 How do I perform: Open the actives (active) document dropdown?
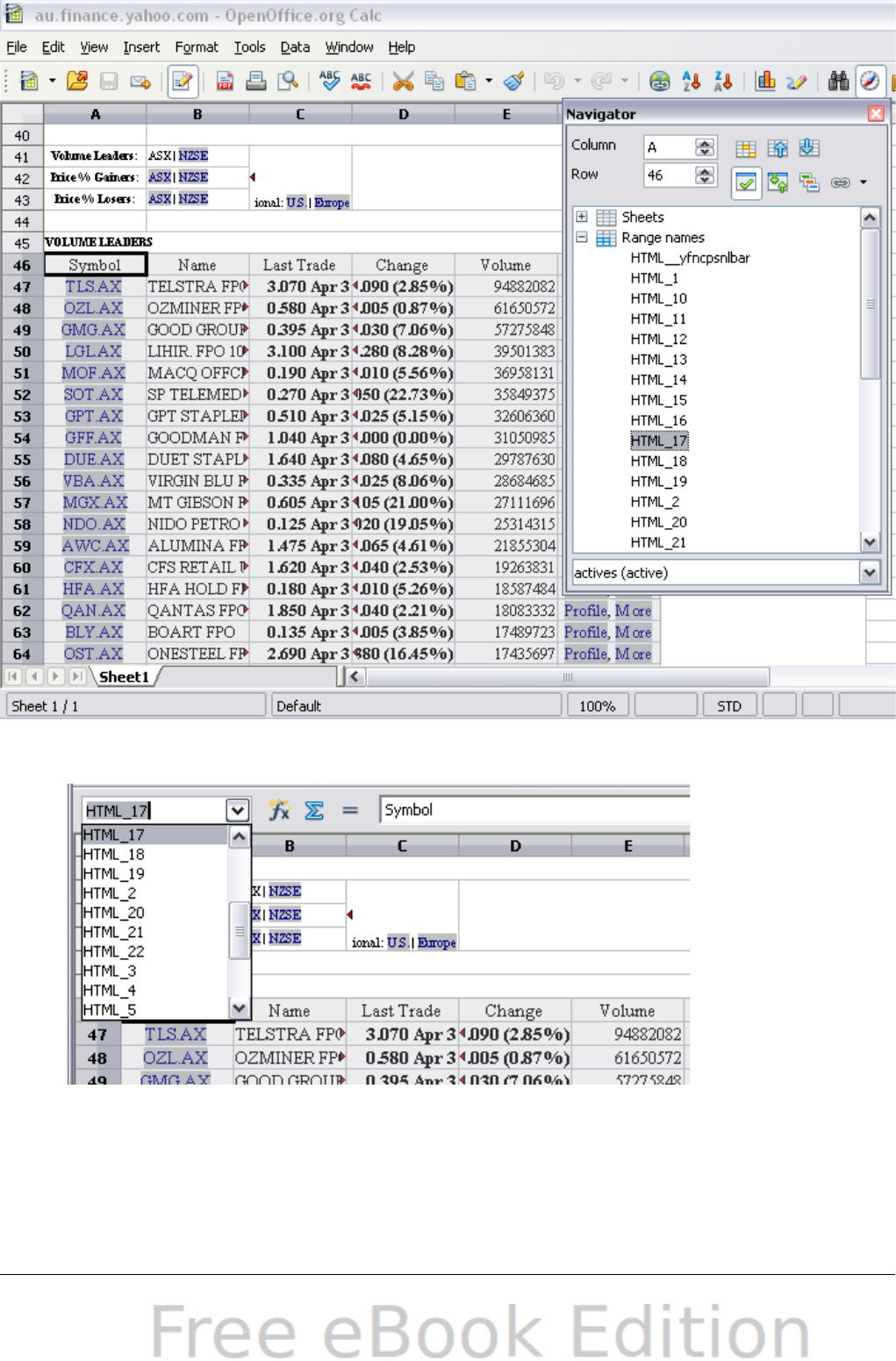(x=869, y=572)
